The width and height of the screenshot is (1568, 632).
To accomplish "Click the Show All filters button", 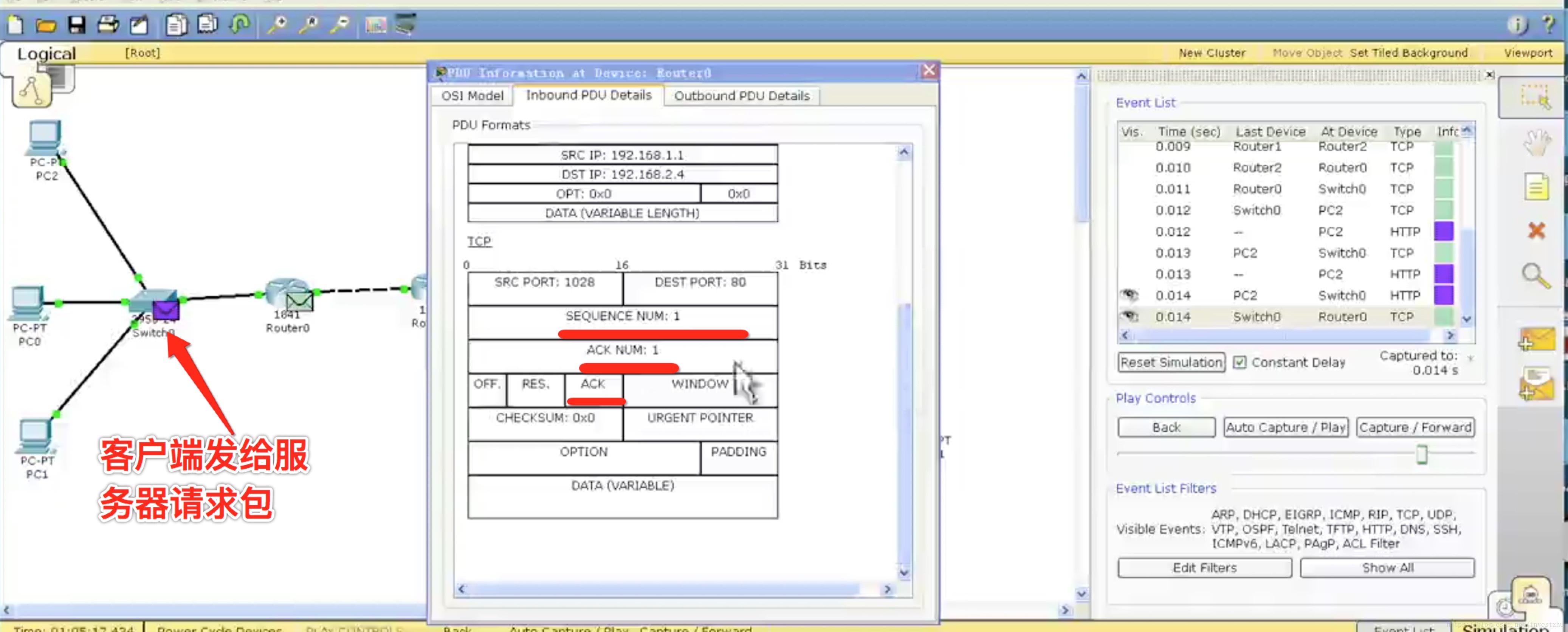I will (1387, 567).
